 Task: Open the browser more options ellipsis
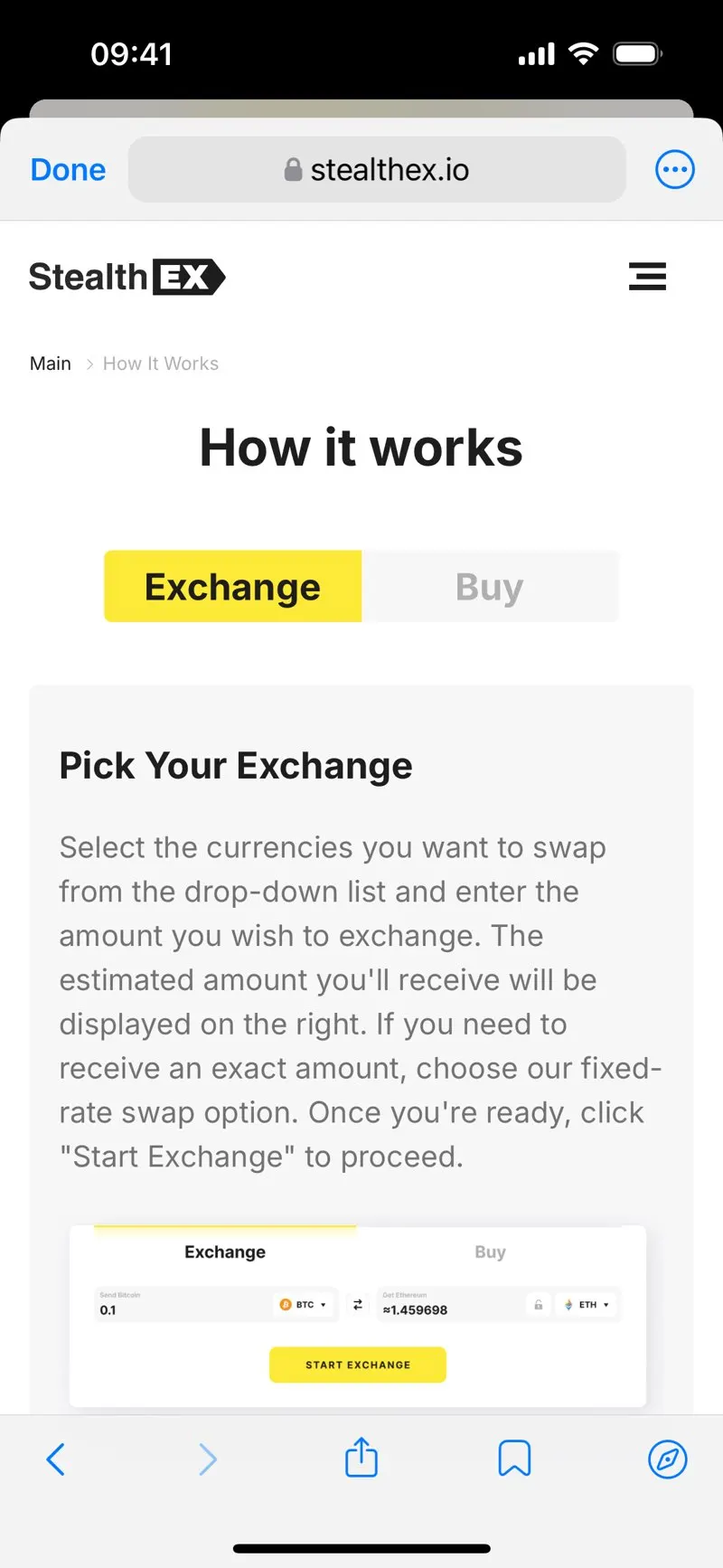[x=674, y=169]
